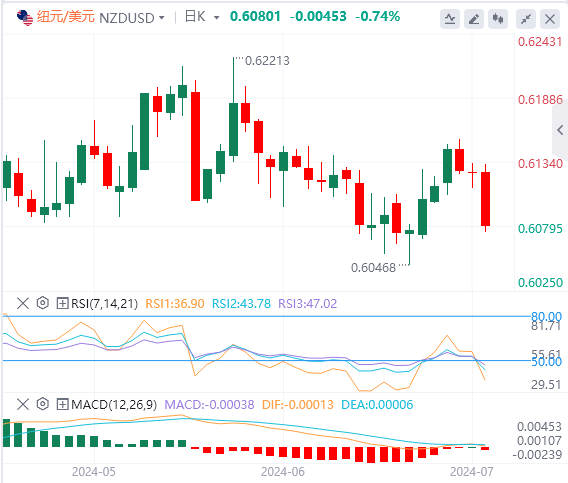Click the MACD(12,26,9) indicator label
The height and width of the screenshot is (483, 568).
[x=114, y=404]
